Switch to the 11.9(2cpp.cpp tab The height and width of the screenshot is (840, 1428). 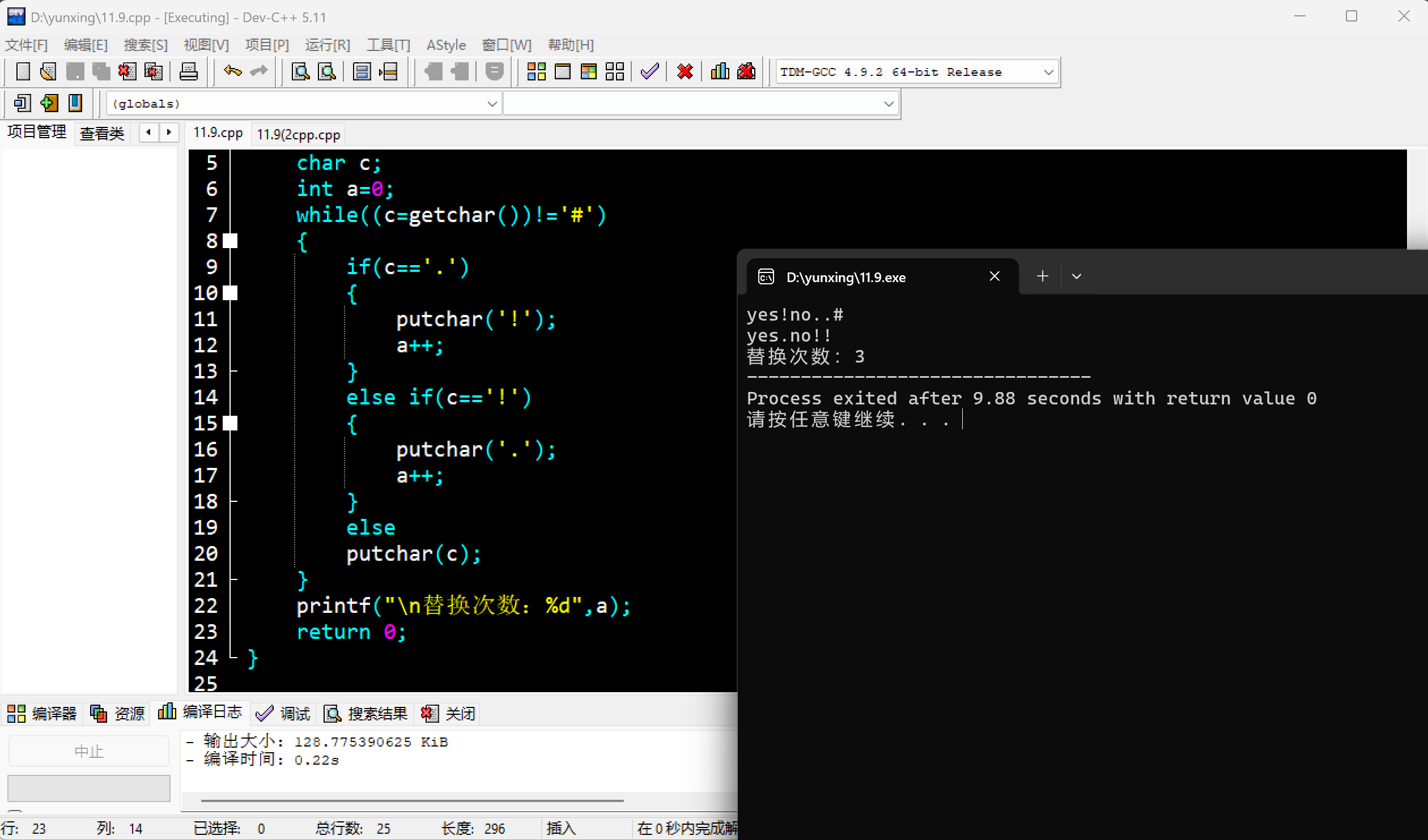(x=298, y=135)
